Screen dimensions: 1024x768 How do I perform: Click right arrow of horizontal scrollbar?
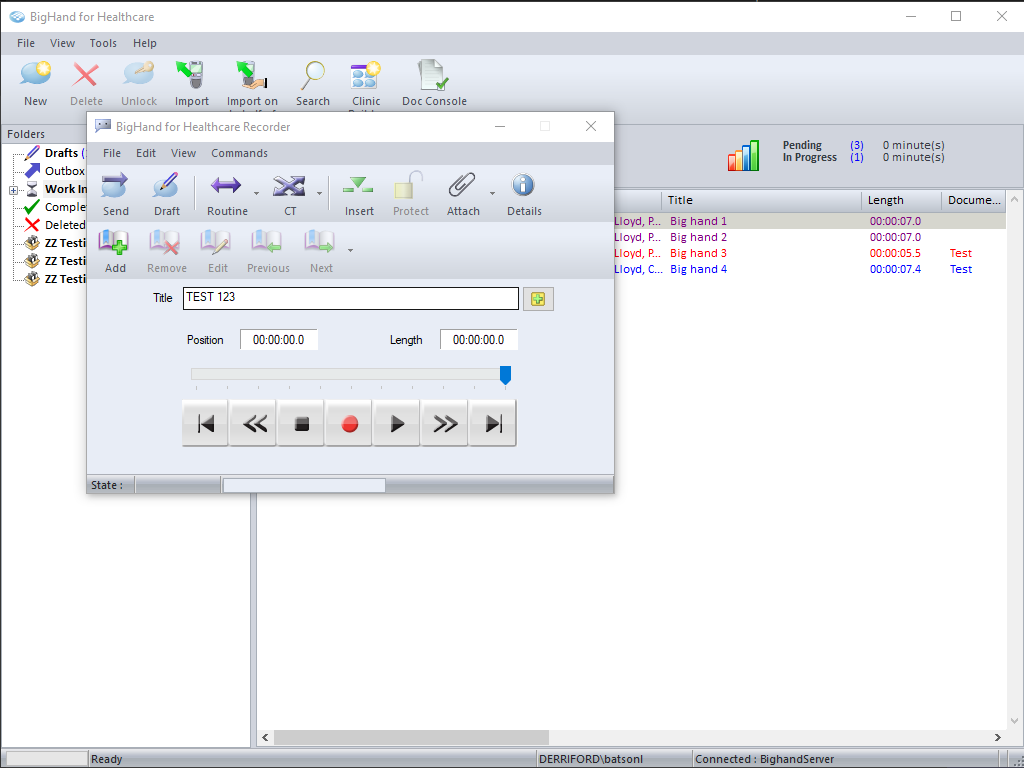coord(998,737)
